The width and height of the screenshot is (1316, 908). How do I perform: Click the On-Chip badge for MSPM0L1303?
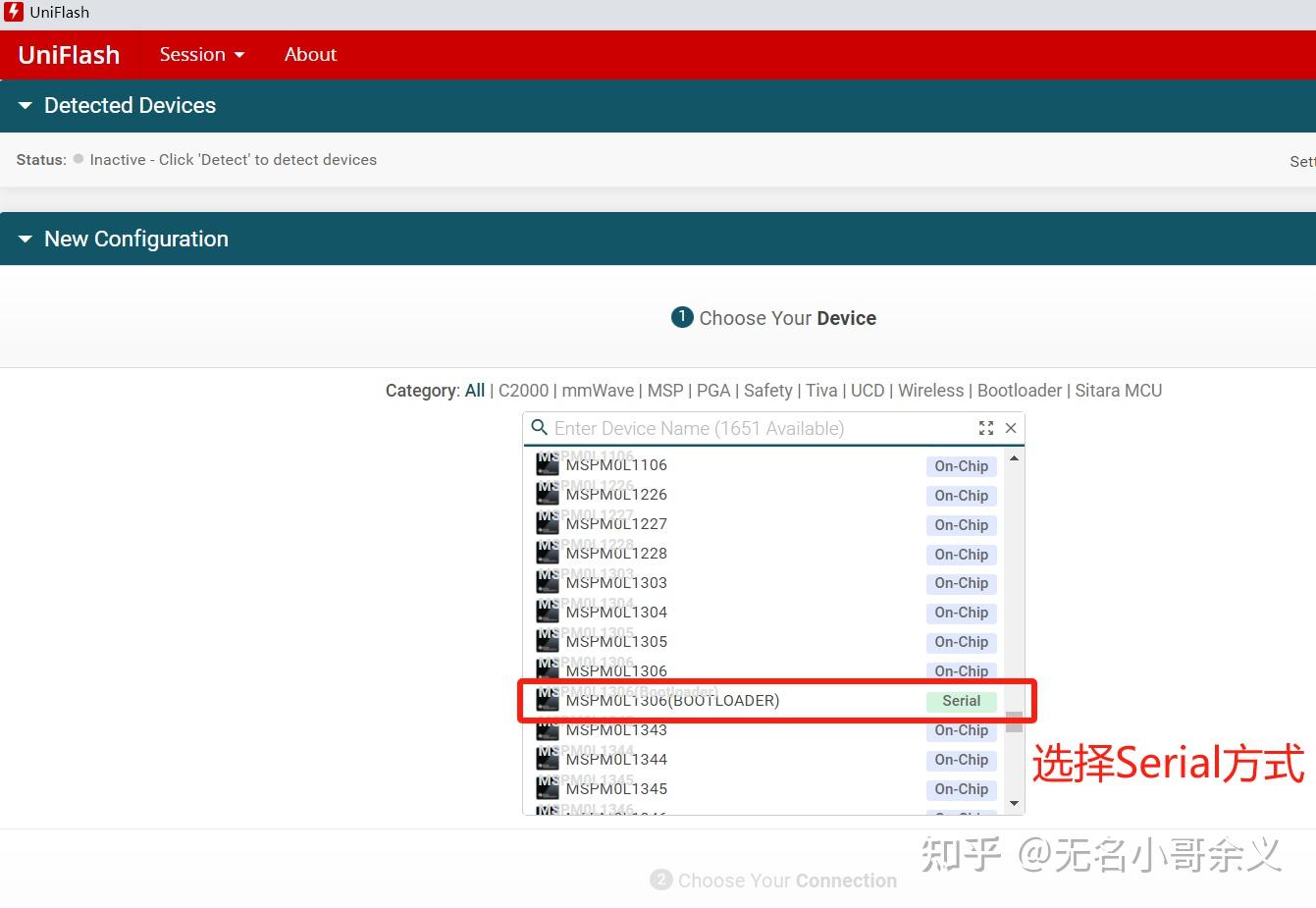960,583
